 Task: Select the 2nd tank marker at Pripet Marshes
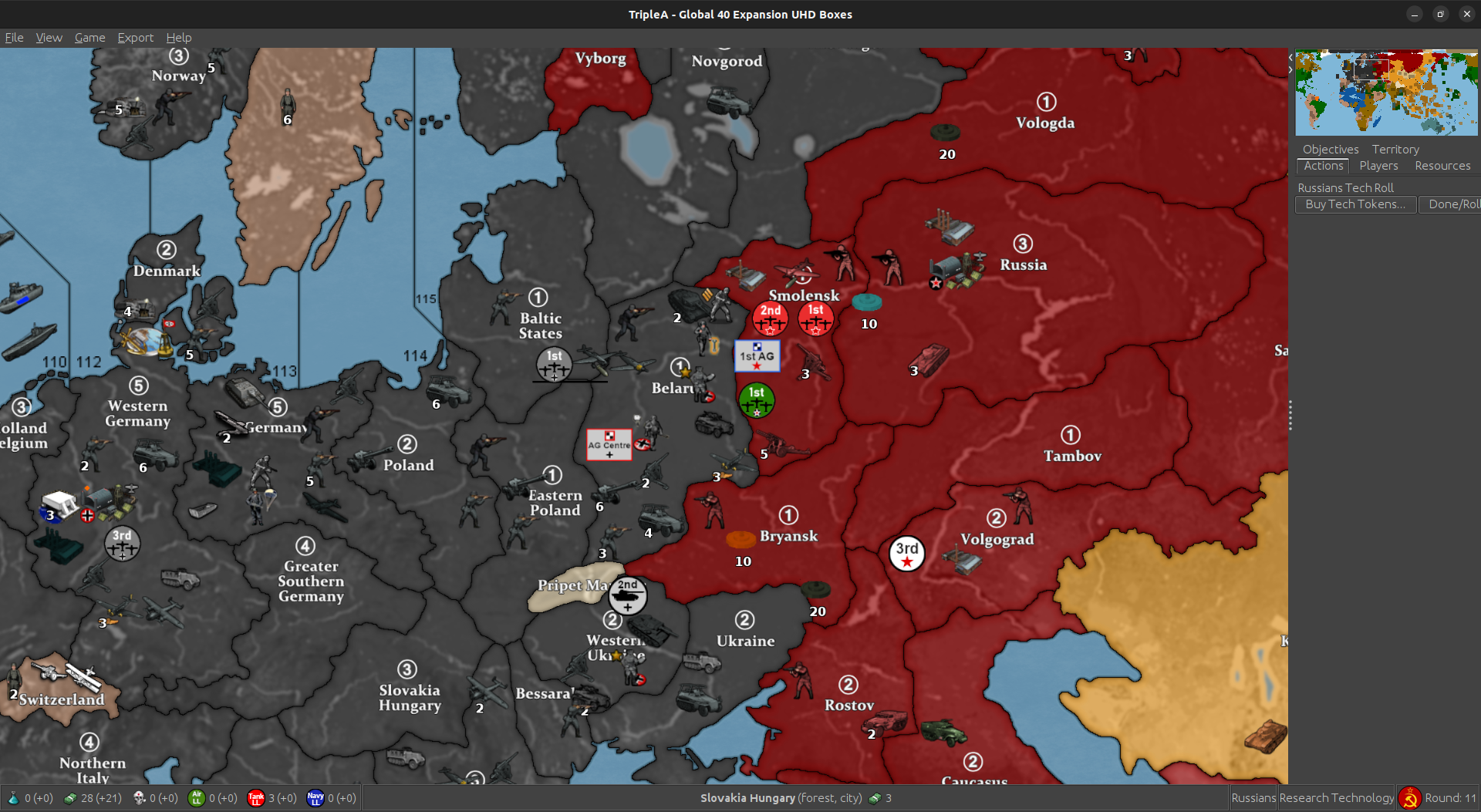point(628,595)
